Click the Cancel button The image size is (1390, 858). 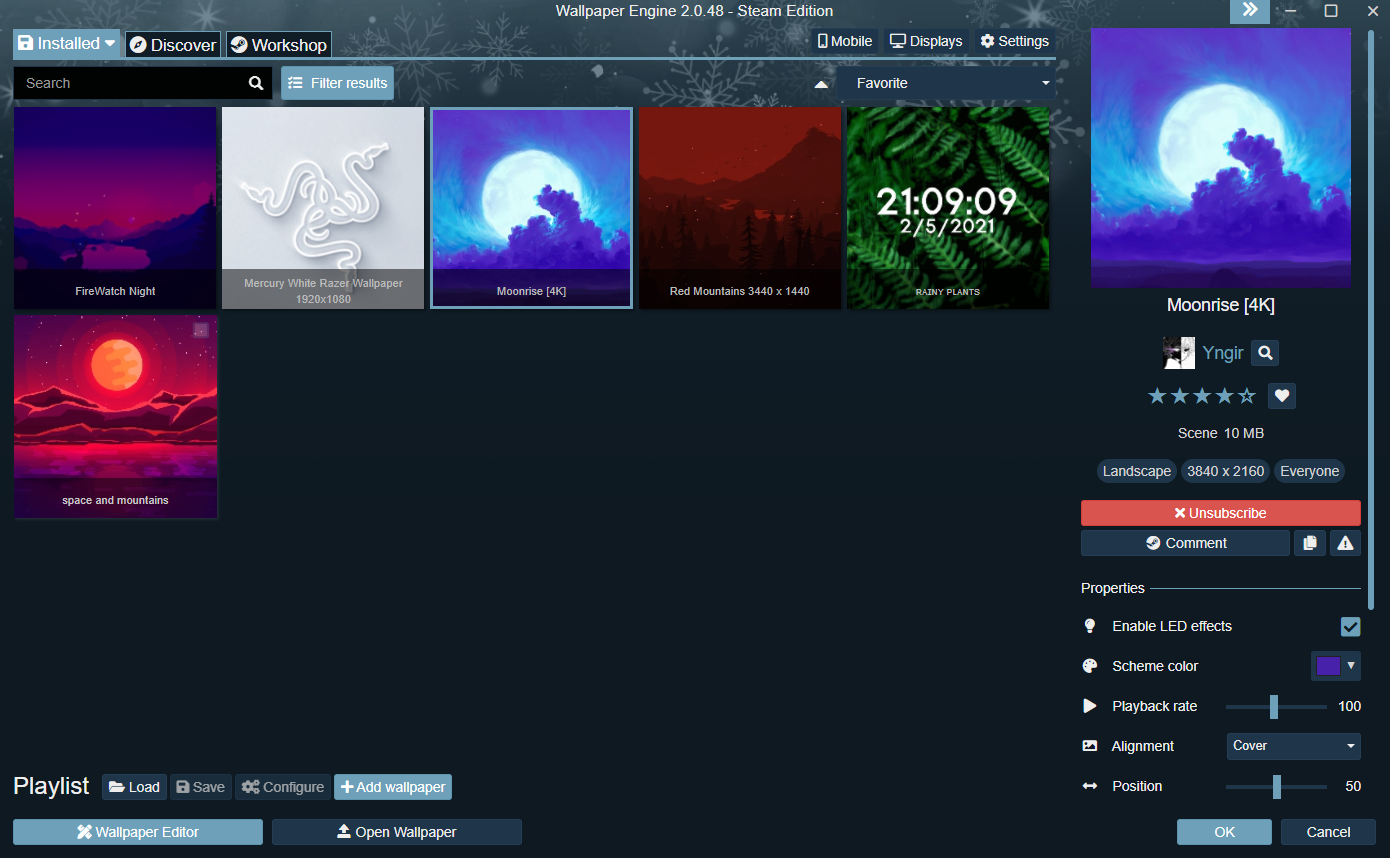coord(1328,832)
